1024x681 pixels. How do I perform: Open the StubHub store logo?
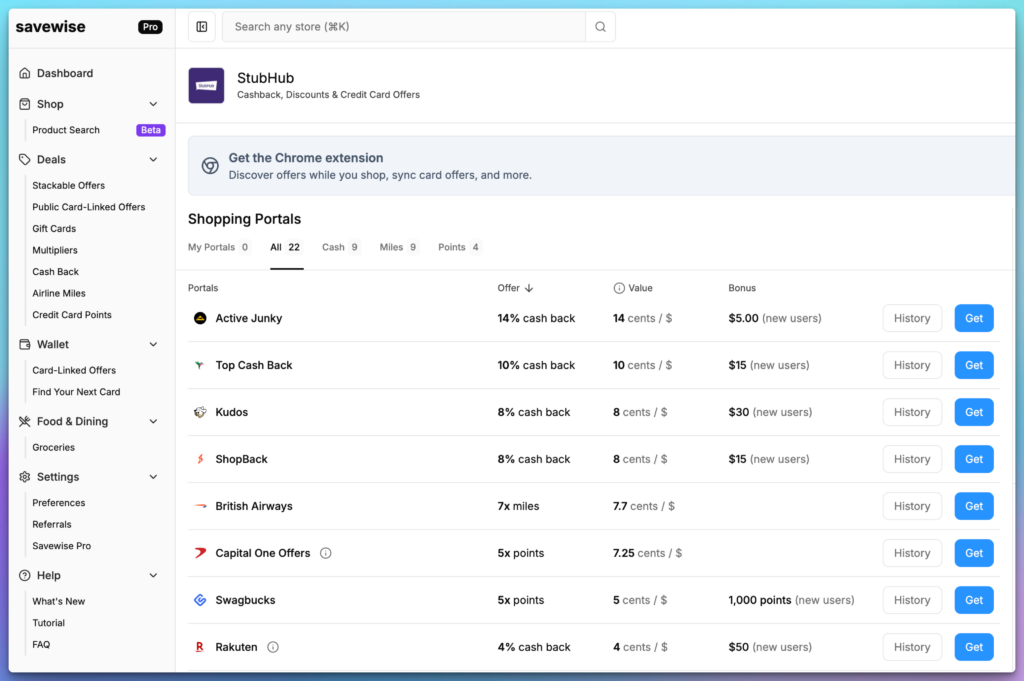[x=206, y=86]
